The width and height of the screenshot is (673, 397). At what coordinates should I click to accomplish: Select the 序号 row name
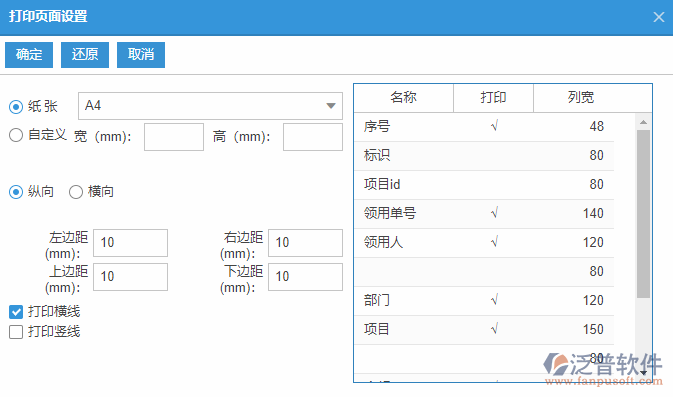point(377,127)
